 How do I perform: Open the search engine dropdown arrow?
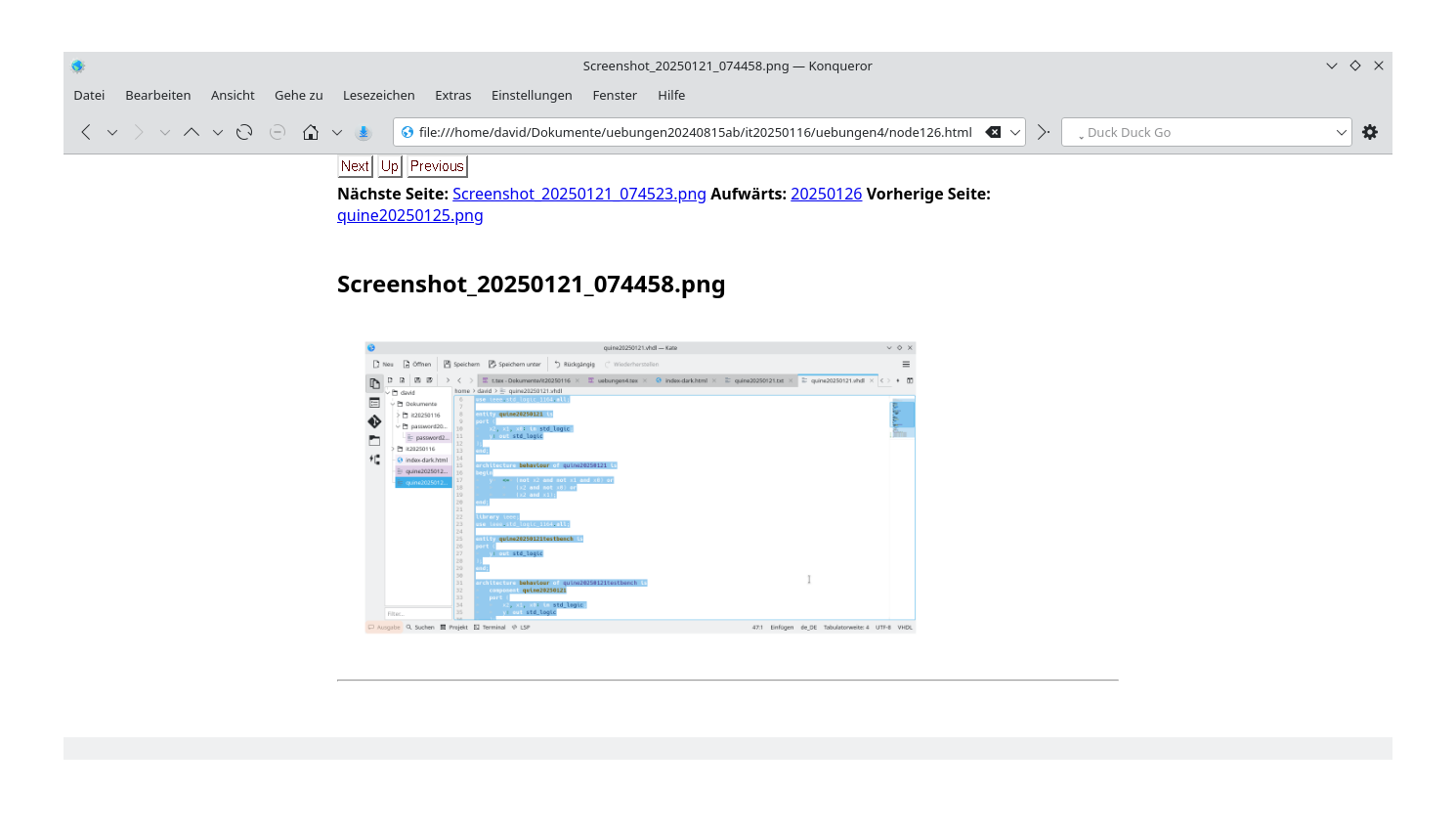click(x=1343, y=132)
